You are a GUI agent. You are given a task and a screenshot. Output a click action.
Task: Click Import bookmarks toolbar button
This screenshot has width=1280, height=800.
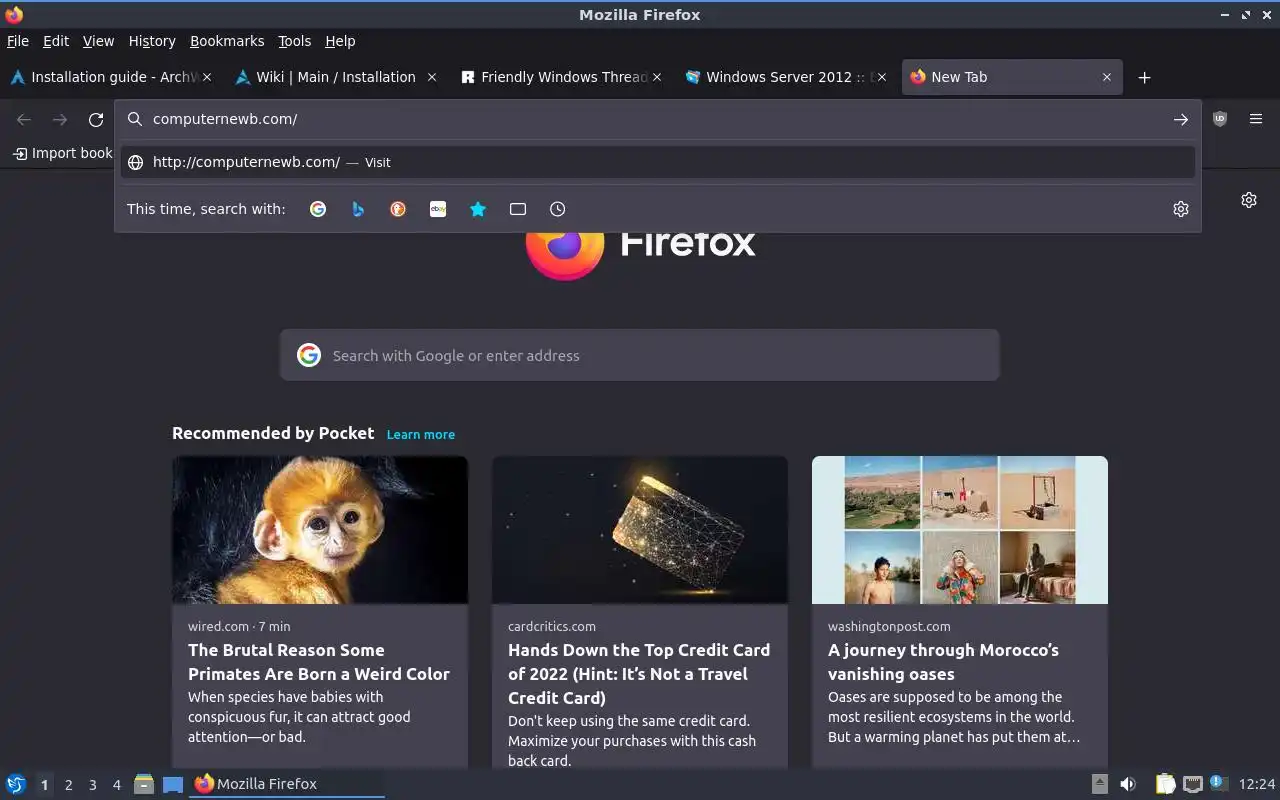tap(62, 153)
